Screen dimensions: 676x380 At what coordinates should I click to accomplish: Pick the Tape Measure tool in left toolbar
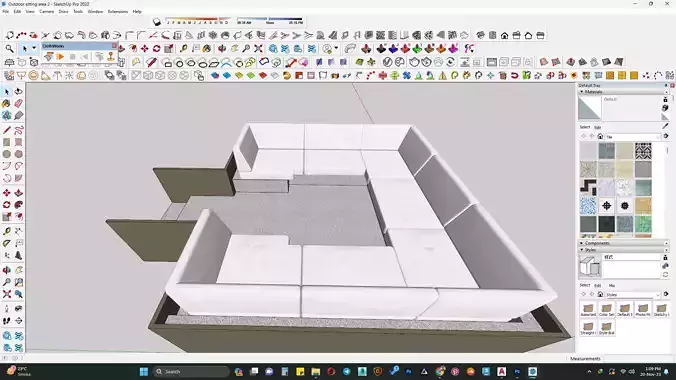pyautogui.click(x=6, y=232)
